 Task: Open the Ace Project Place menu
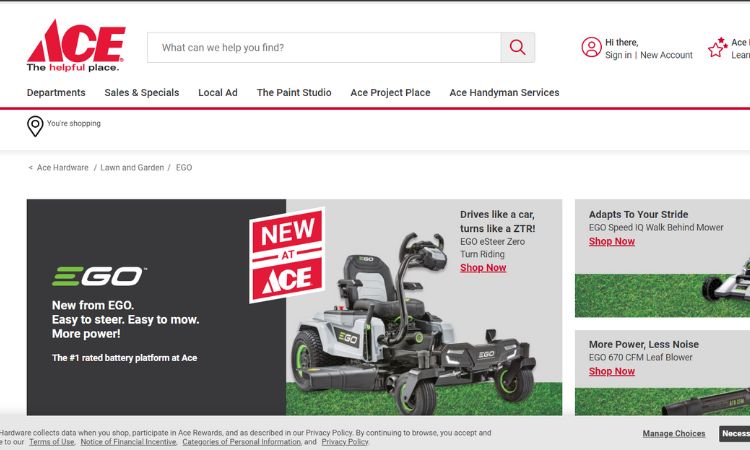click(x=390, y=93)
